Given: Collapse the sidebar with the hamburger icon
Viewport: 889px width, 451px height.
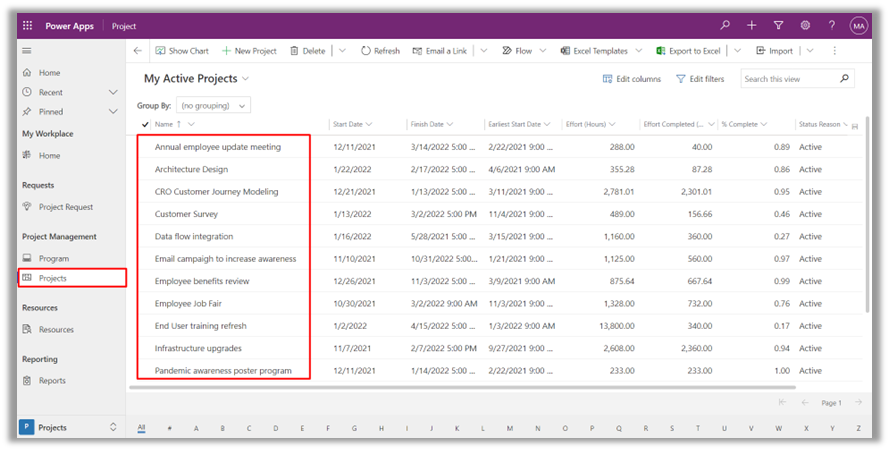Looking at the screenshot, I should 27,50.
